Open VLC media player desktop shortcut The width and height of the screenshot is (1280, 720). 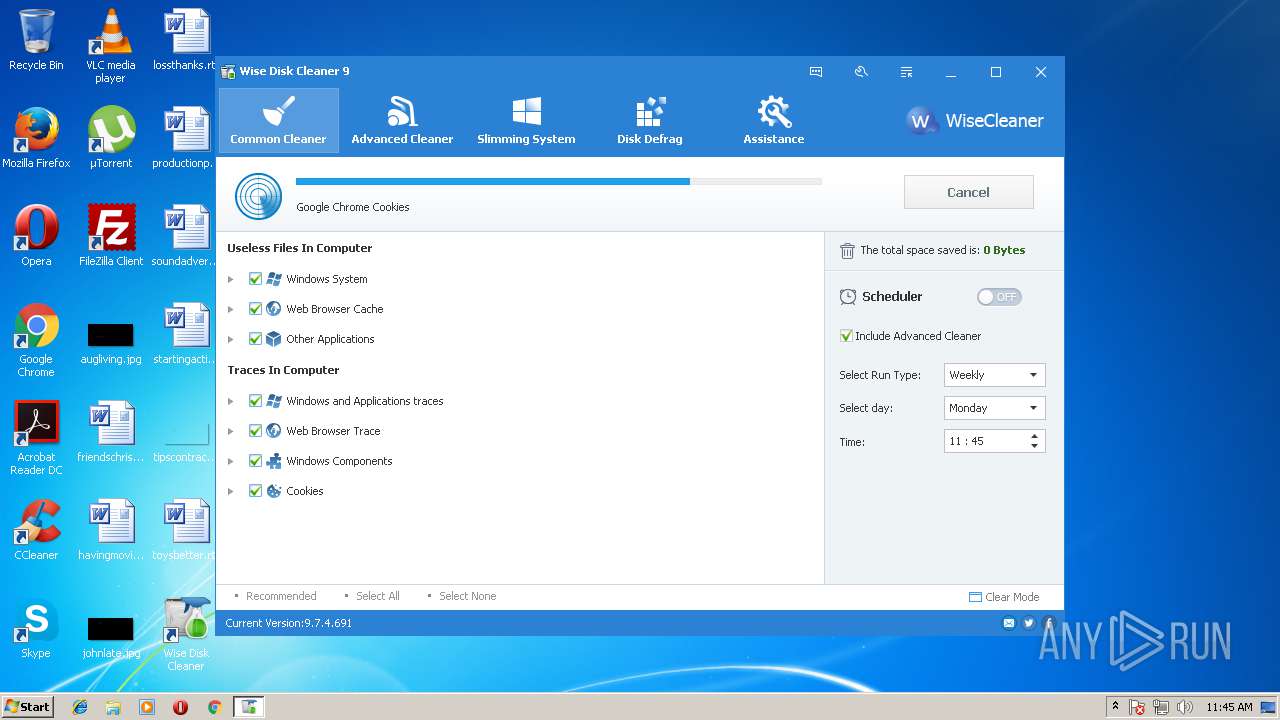tap(110, 46)
